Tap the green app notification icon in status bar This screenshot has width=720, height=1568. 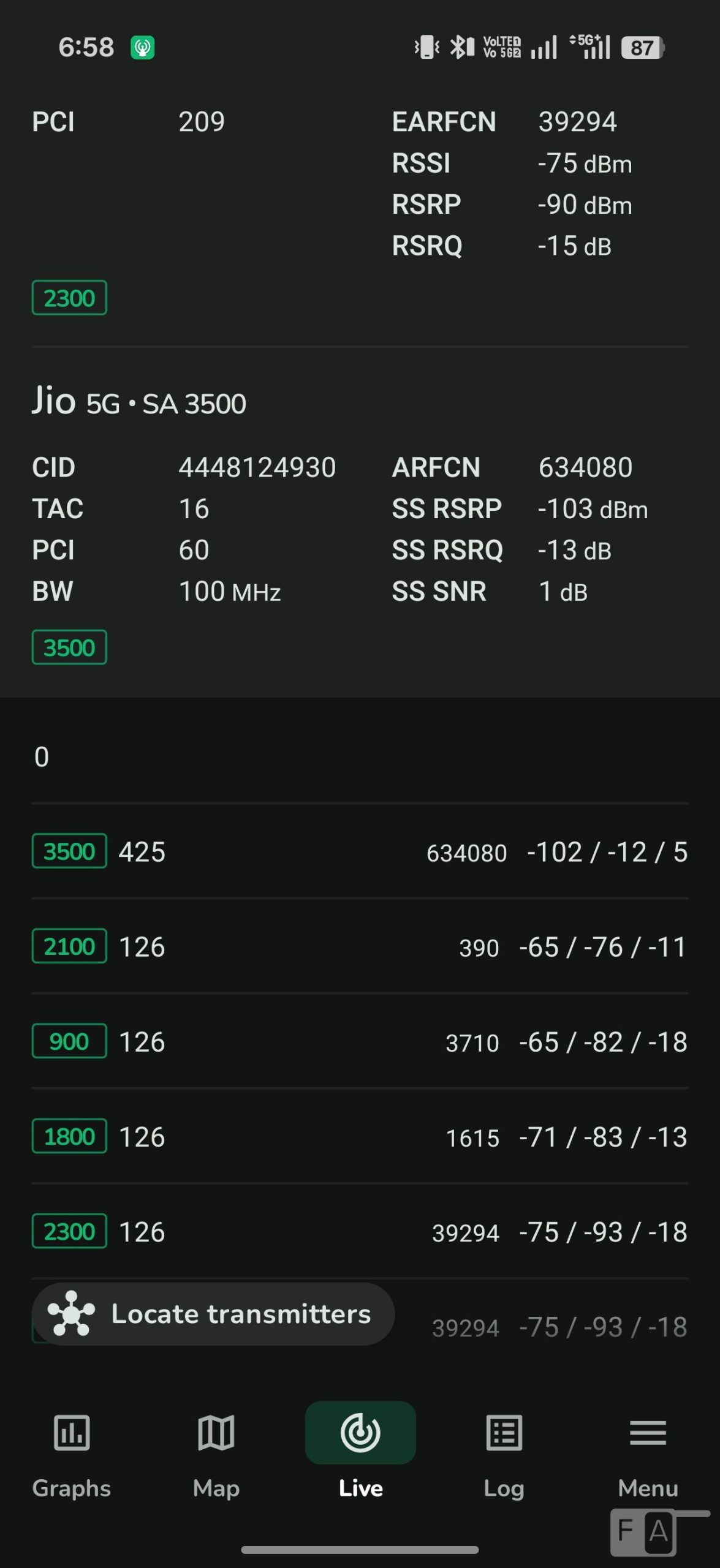142,47
